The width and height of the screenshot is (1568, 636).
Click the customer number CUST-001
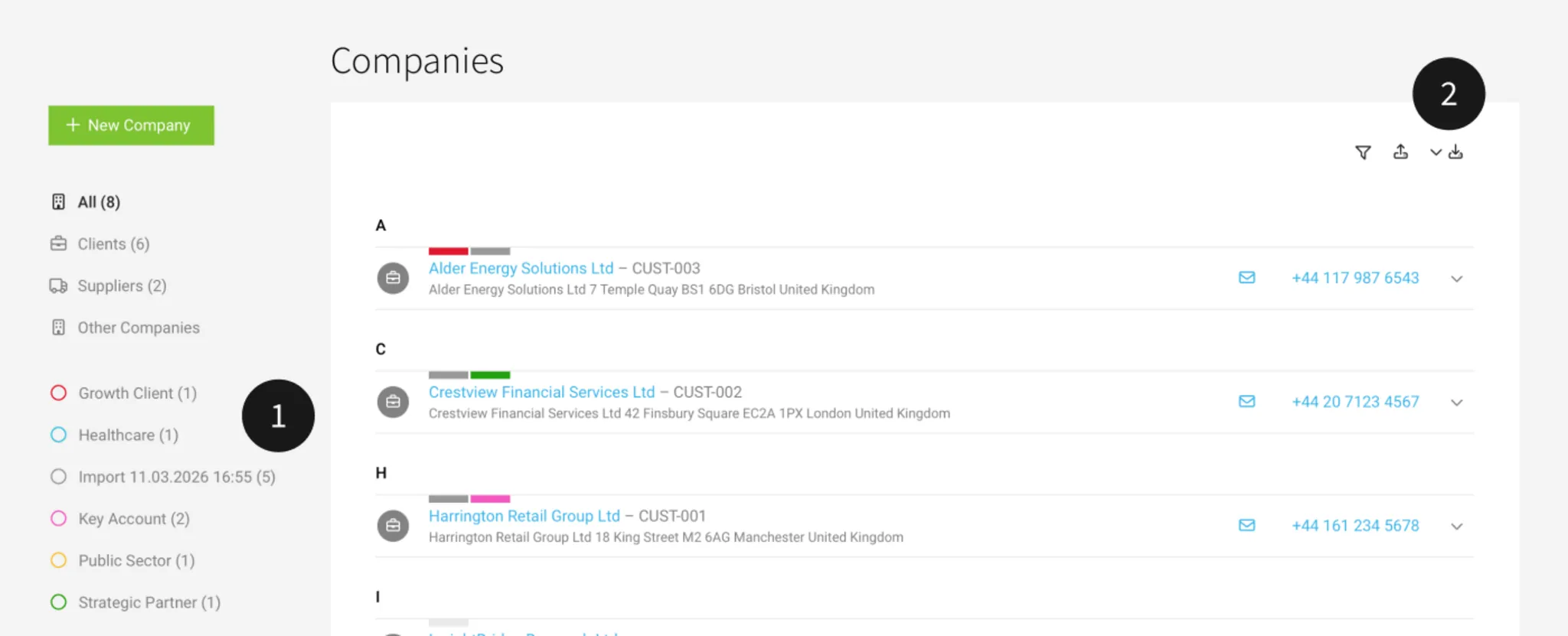click(672, 517)
